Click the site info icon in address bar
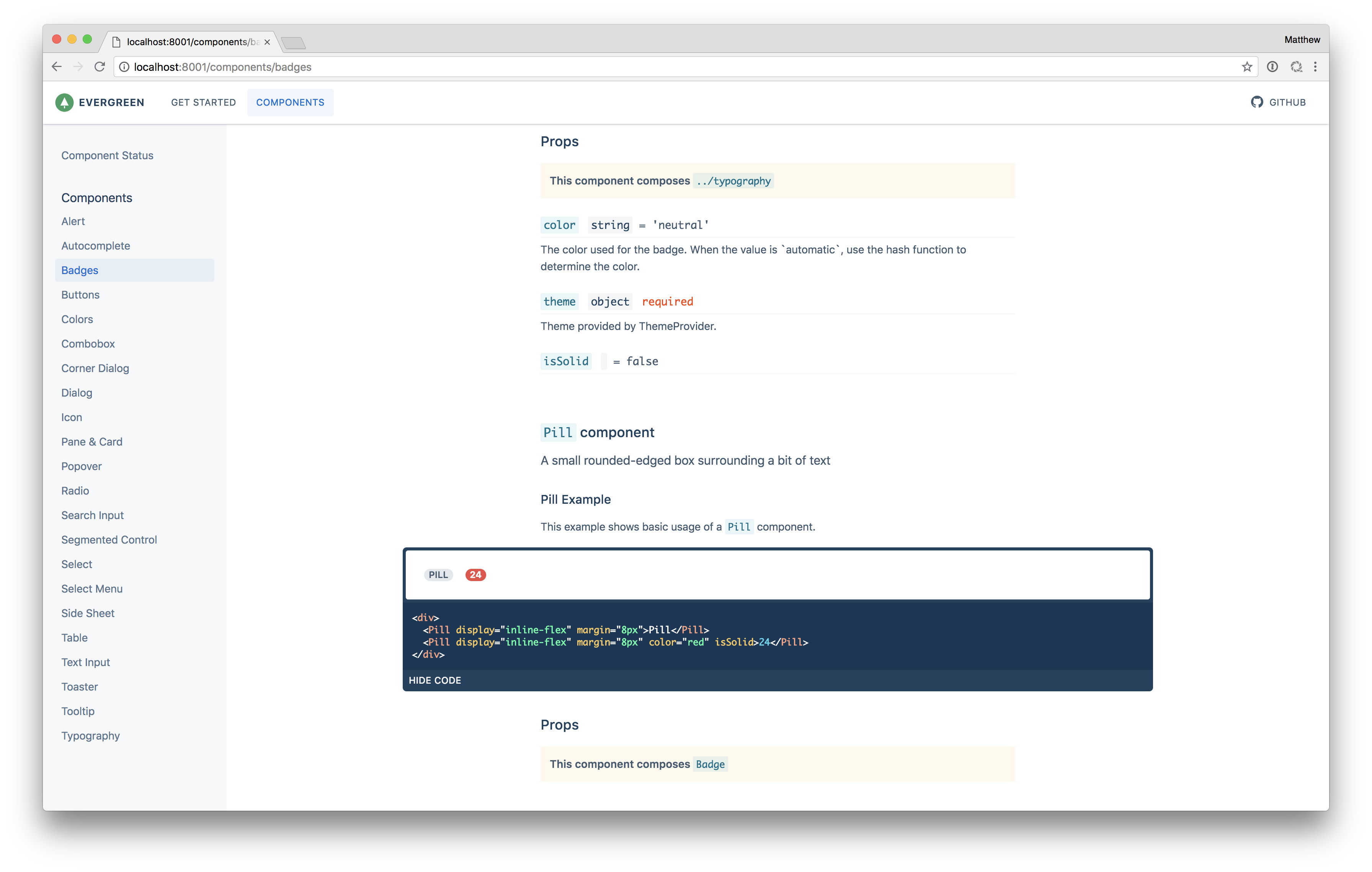Viewport: 1372px width, 872px height. (x=124, y=67)
